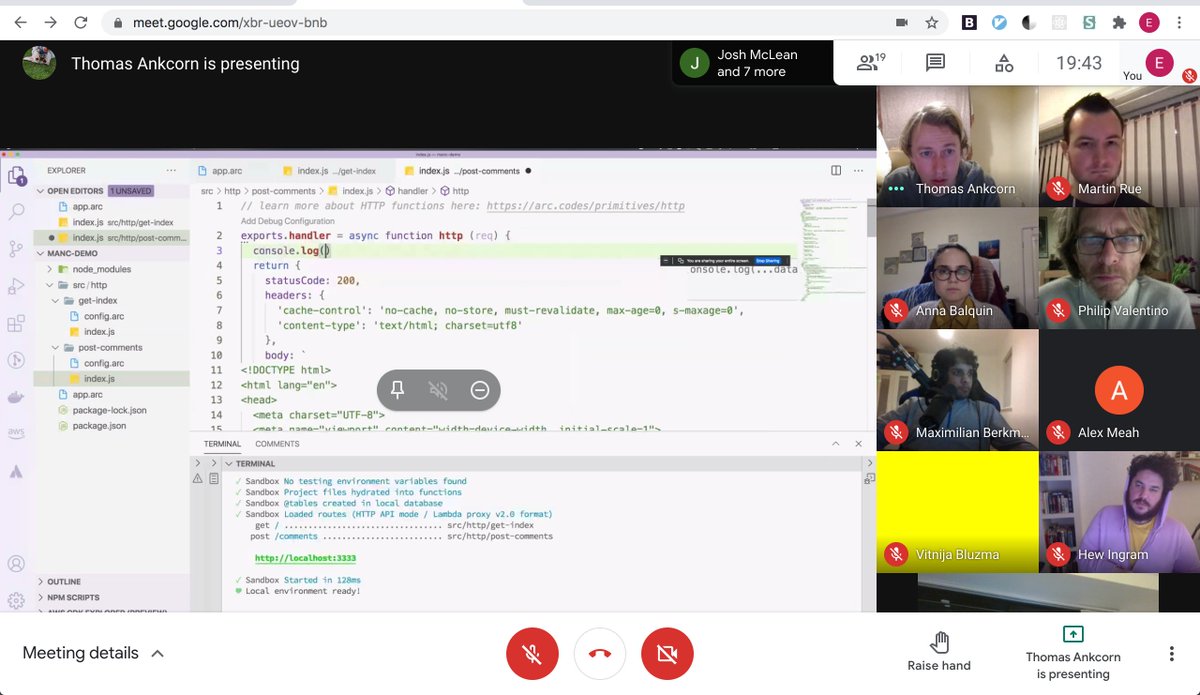Viewport: 1200px width, 695px height.
Task: Open the teal 'S' browser extension
Action: click(x=1088, y=22)
